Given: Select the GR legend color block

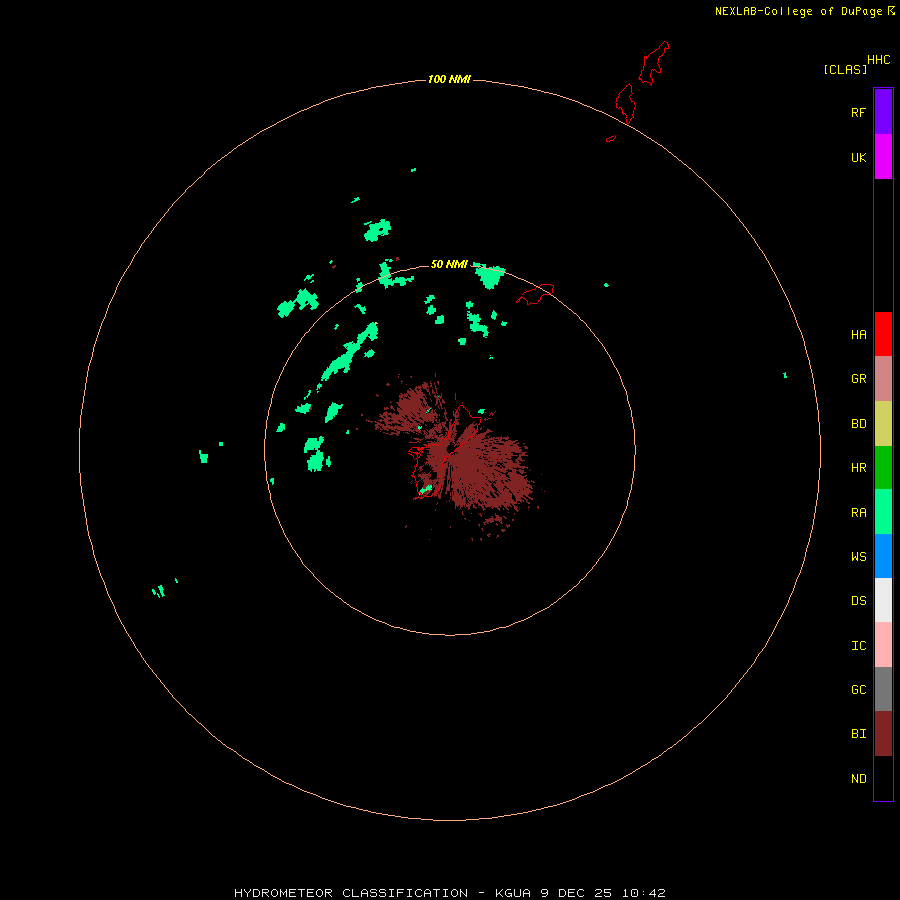Looking at the screenshot, I should tap(883, 378).
